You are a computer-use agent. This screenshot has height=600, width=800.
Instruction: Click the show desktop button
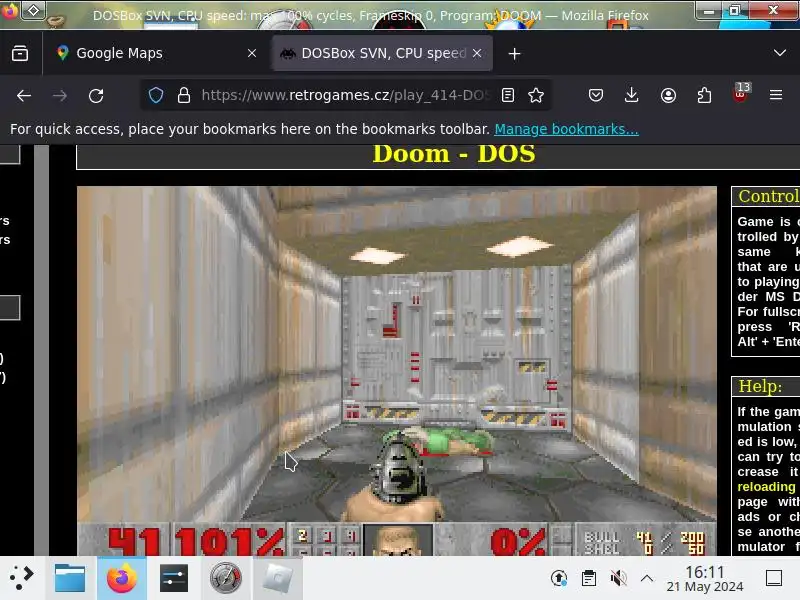(x=774, y=579)
